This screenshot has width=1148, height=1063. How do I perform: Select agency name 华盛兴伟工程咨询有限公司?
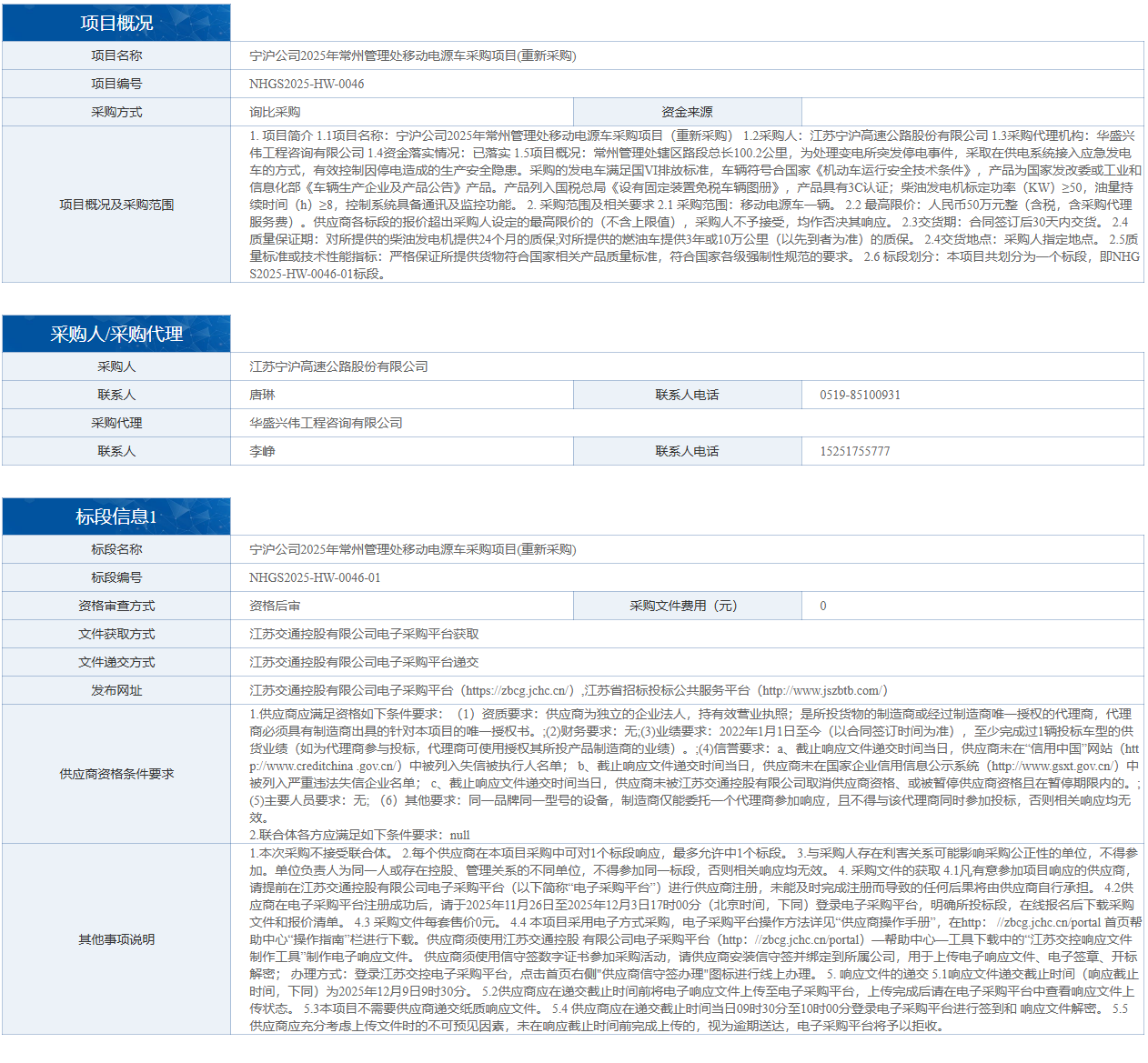coord(326,424)
